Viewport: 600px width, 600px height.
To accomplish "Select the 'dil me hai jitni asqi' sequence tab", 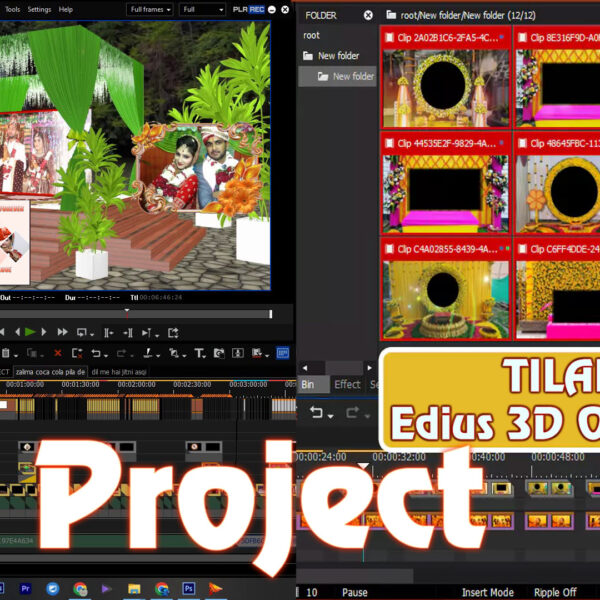I will click(119, 372).
